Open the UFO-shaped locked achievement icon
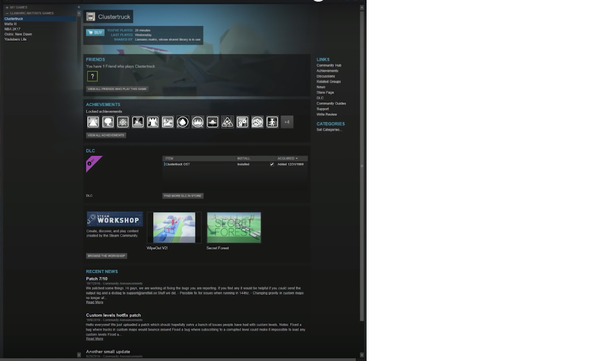Screen dimensions: 590x361 pyautogui.click(x=212, y=122)
